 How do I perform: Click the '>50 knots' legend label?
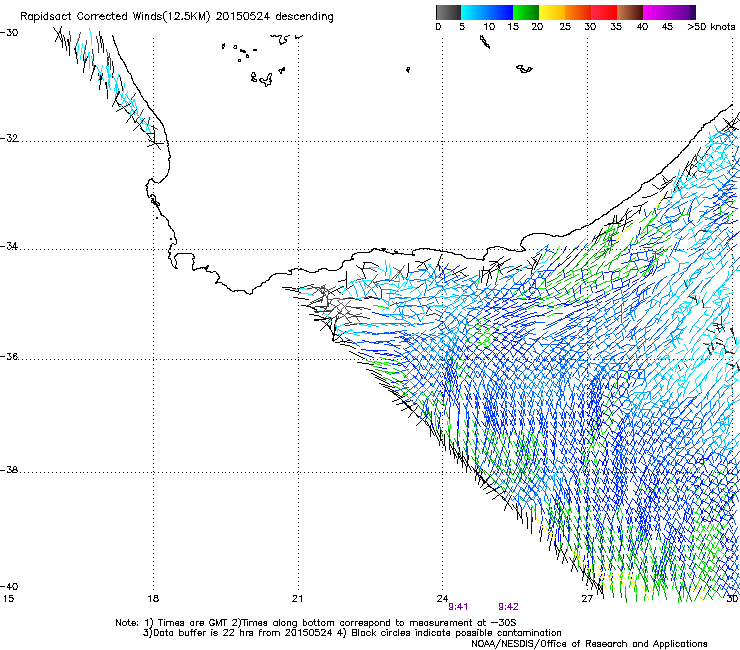click(x=711, y=27)
